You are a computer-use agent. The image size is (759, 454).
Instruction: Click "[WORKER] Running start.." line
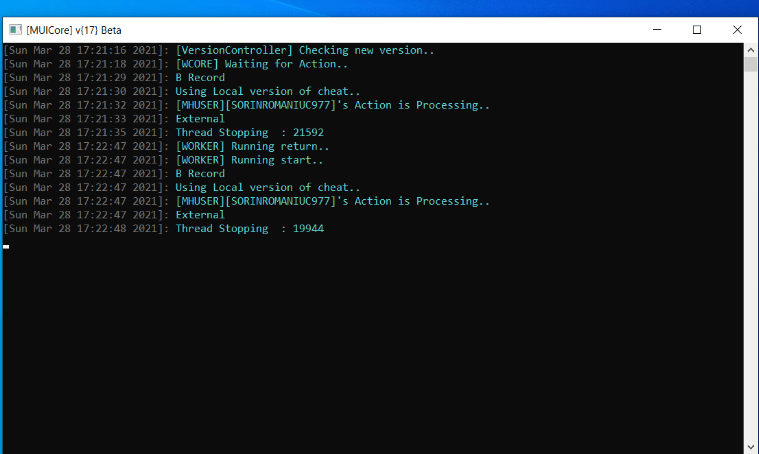249,160
